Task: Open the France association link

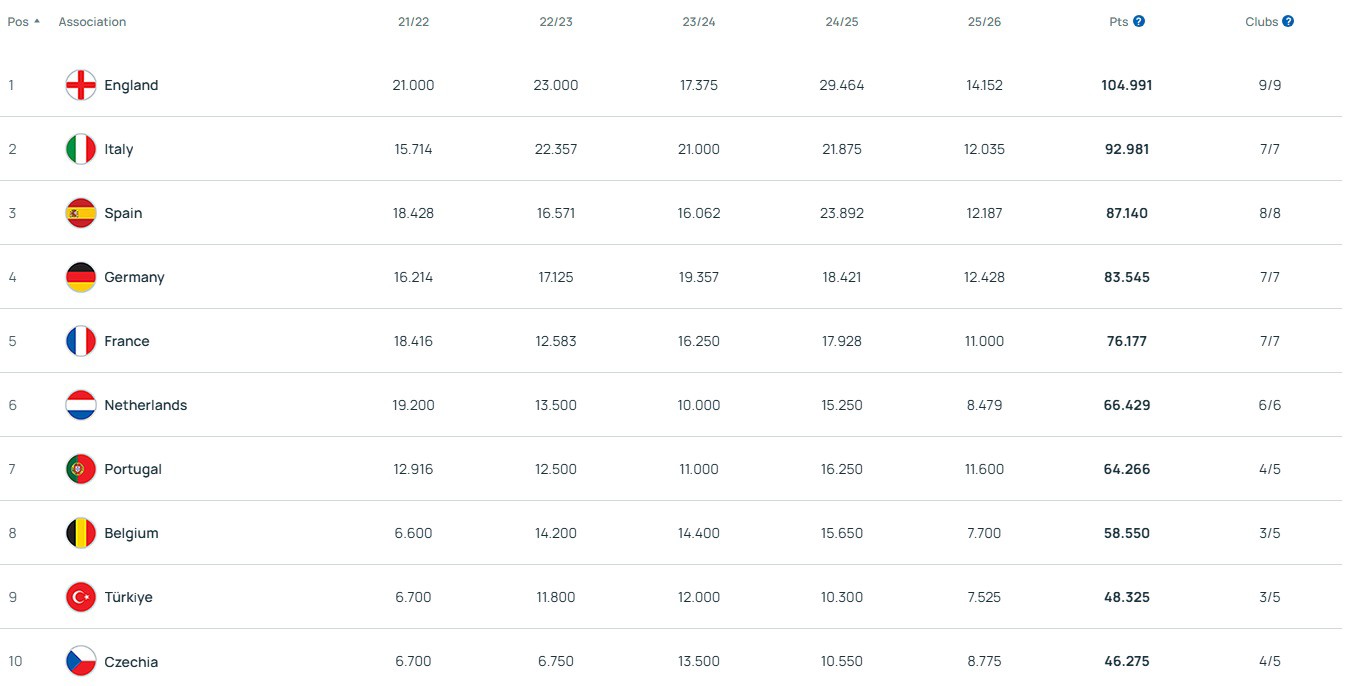Action: tap(127, 341)
